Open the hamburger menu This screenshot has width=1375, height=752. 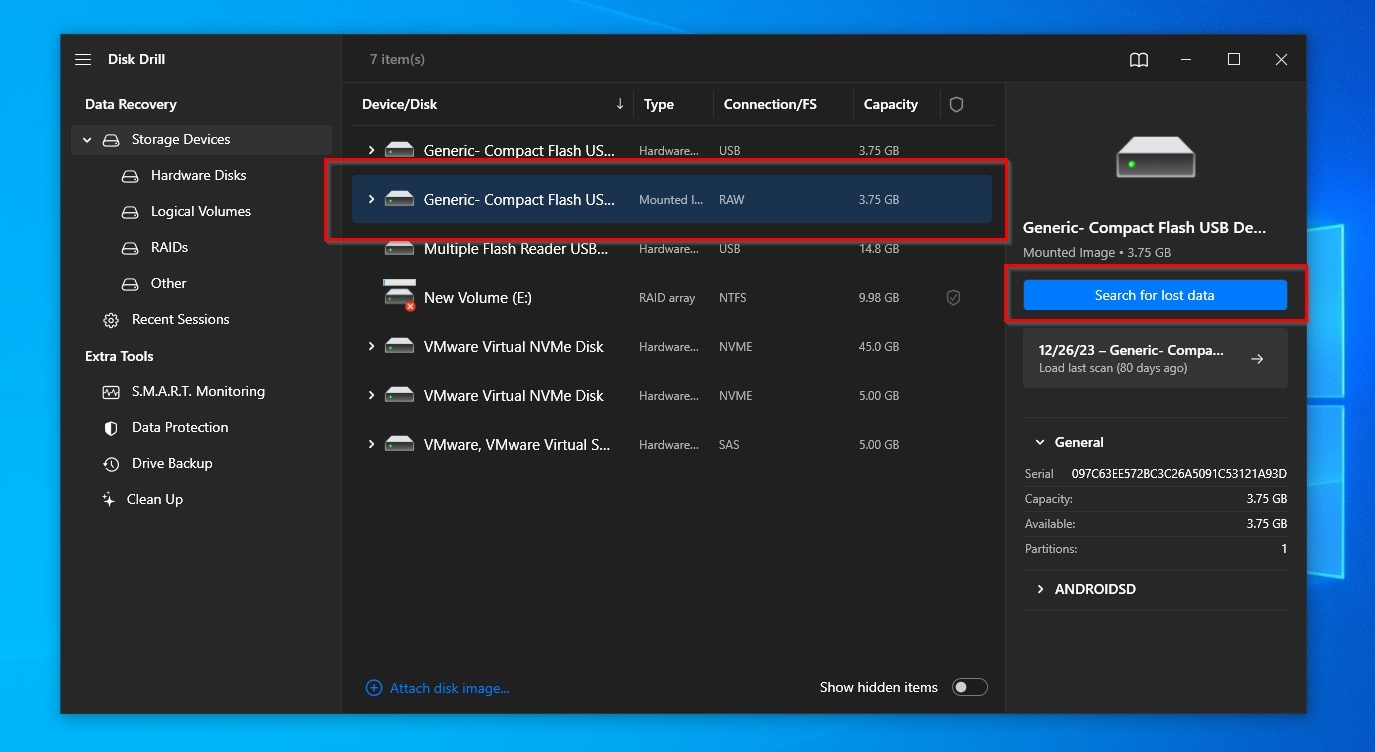83,60
